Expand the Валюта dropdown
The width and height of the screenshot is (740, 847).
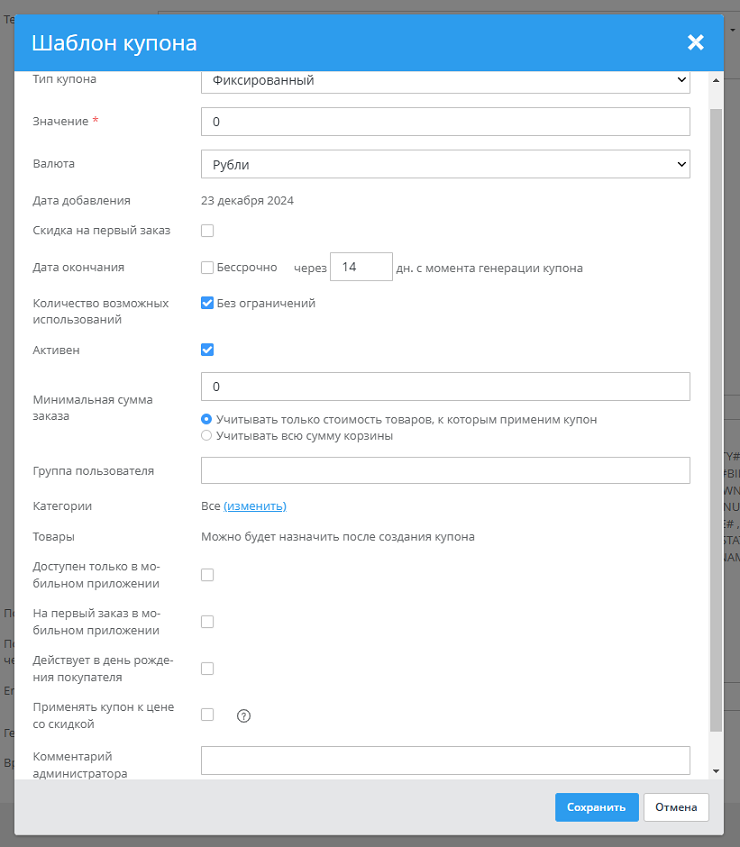[445, 164]
